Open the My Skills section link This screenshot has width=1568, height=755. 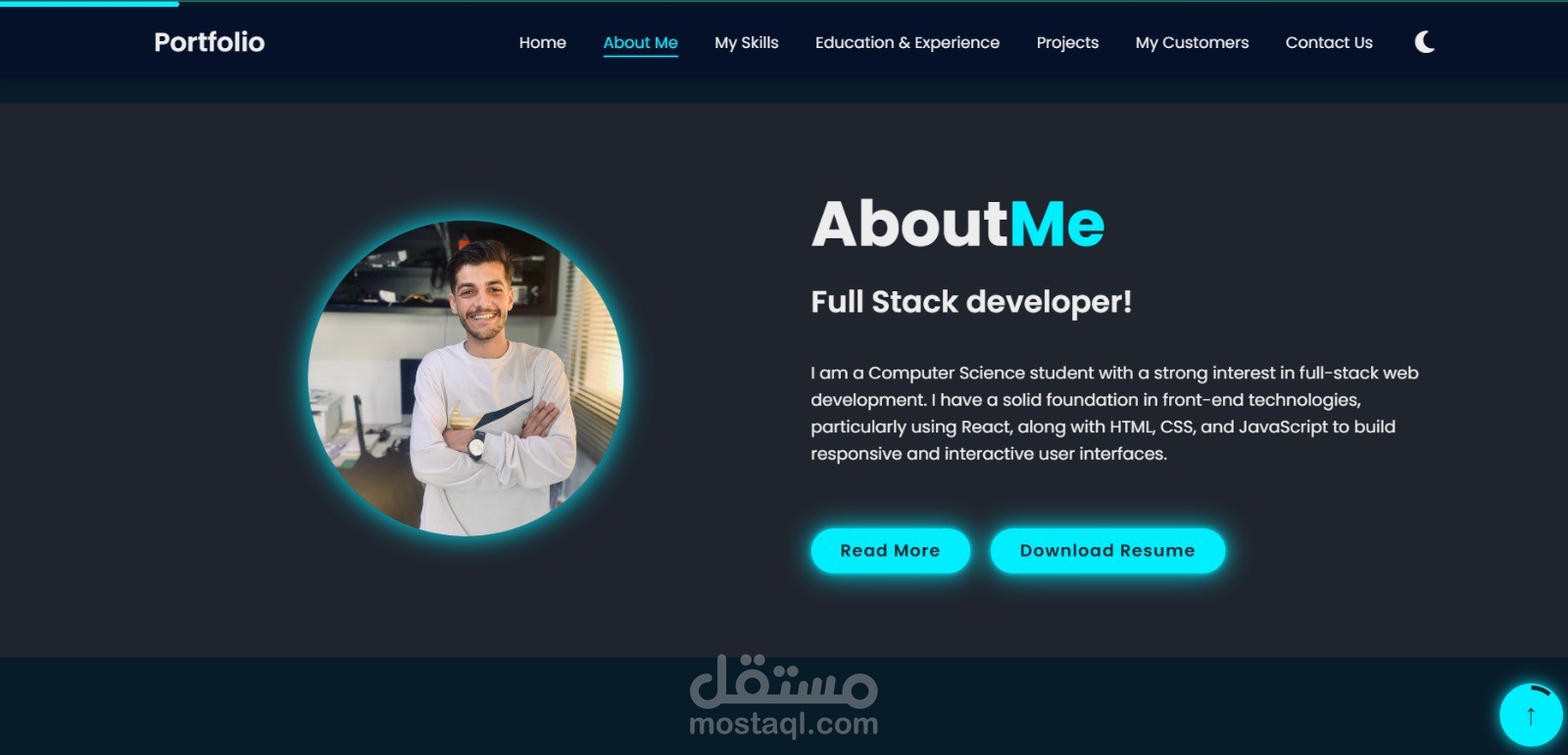pyautogui.click(x=746, y=43)
